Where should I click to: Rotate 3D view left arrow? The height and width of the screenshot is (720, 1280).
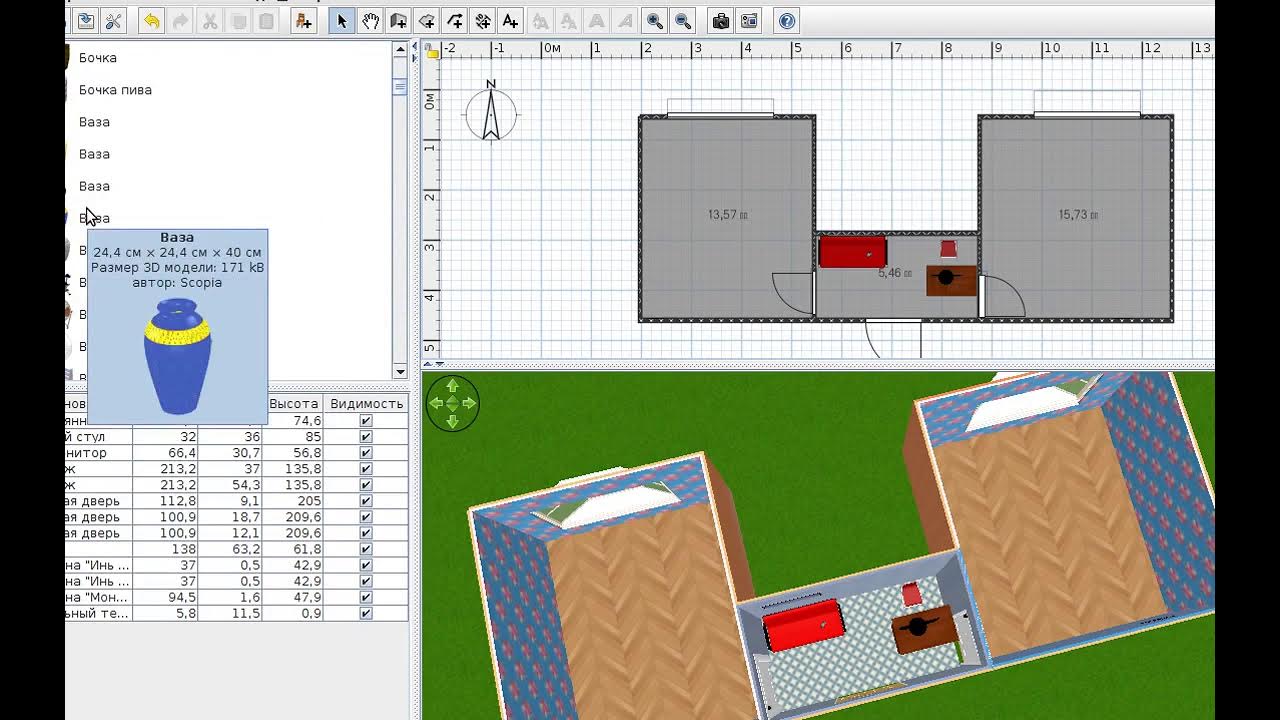click(436, 403)
